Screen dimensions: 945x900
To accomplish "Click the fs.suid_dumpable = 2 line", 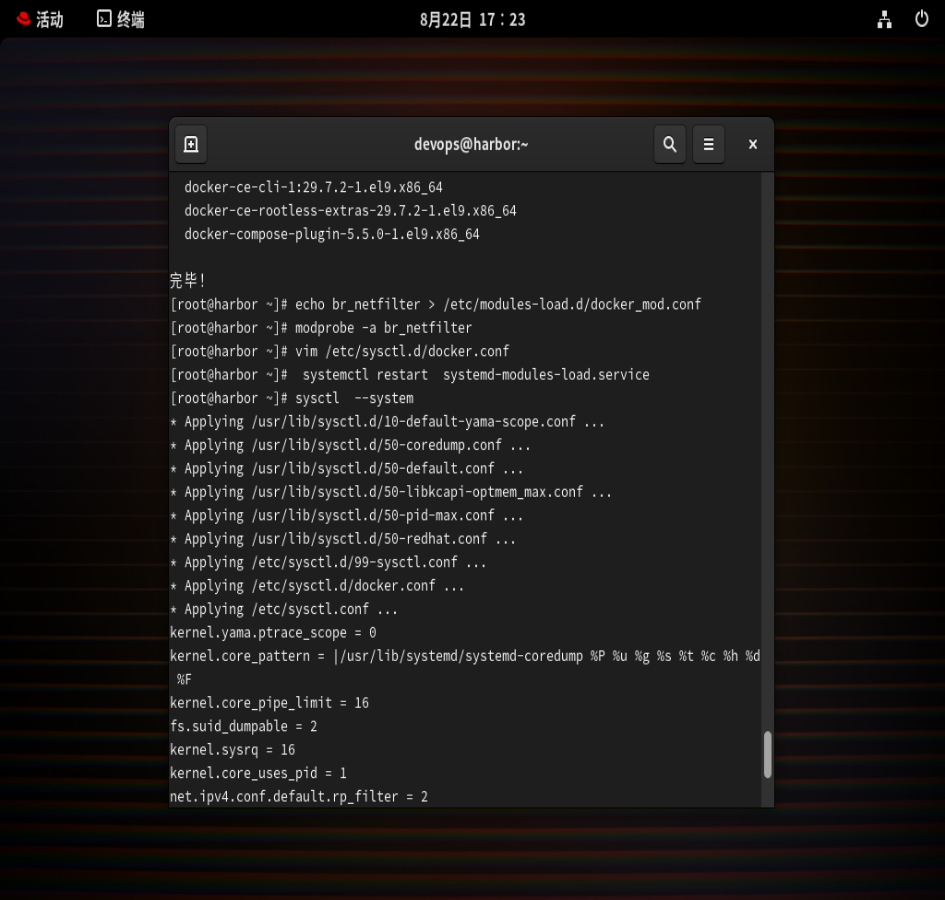I will (243, 727).
